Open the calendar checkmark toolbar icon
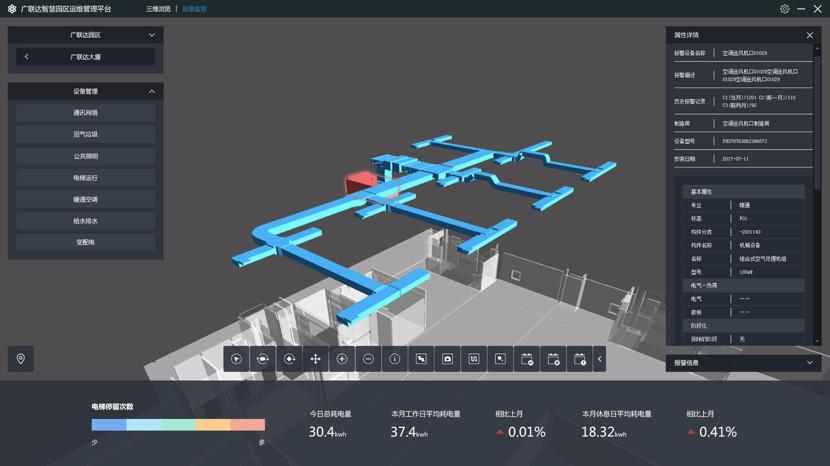The width and height of the screenshot is (830, 466). click(527, 359)
